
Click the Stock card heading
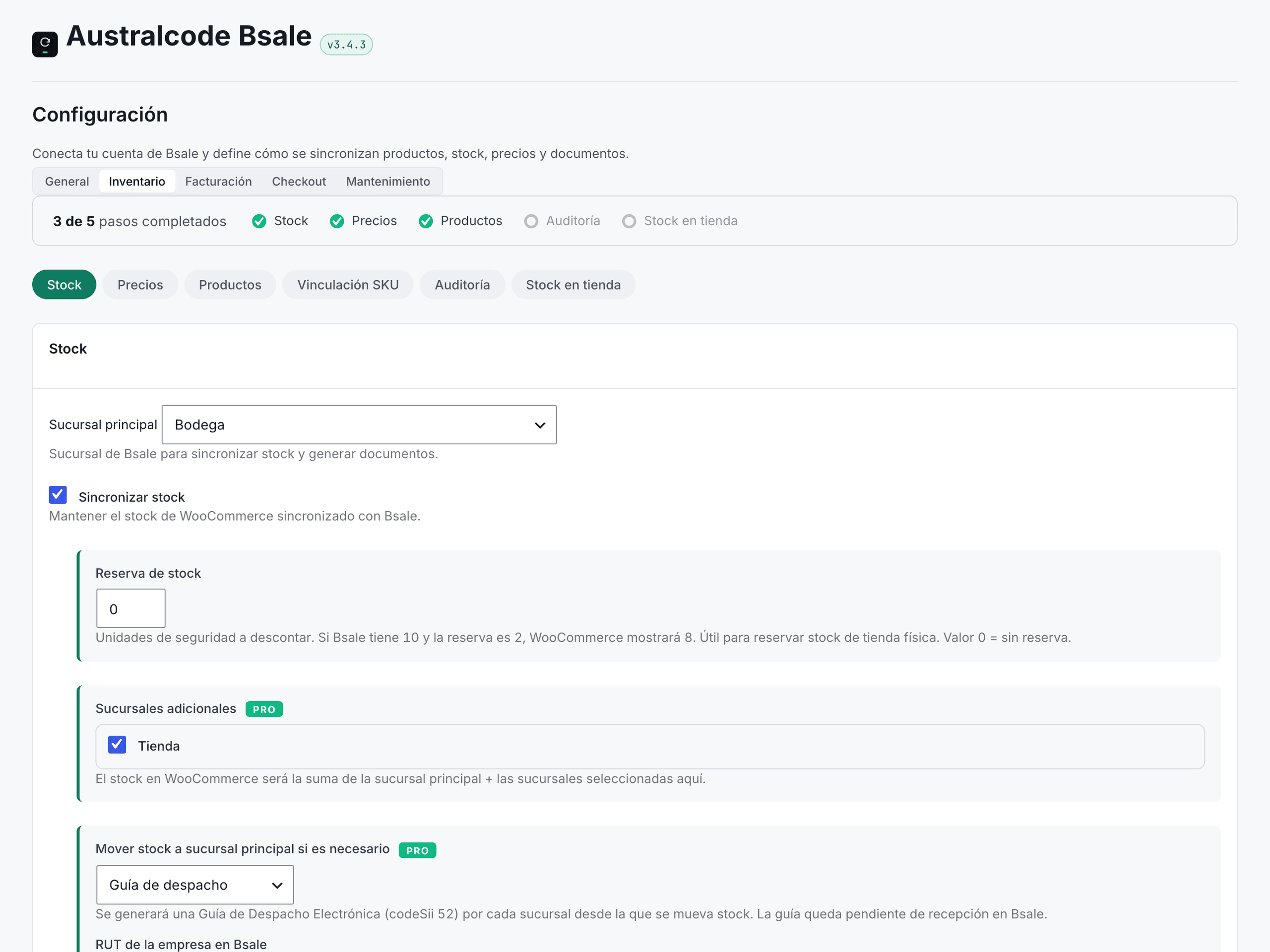click(68, 349)
